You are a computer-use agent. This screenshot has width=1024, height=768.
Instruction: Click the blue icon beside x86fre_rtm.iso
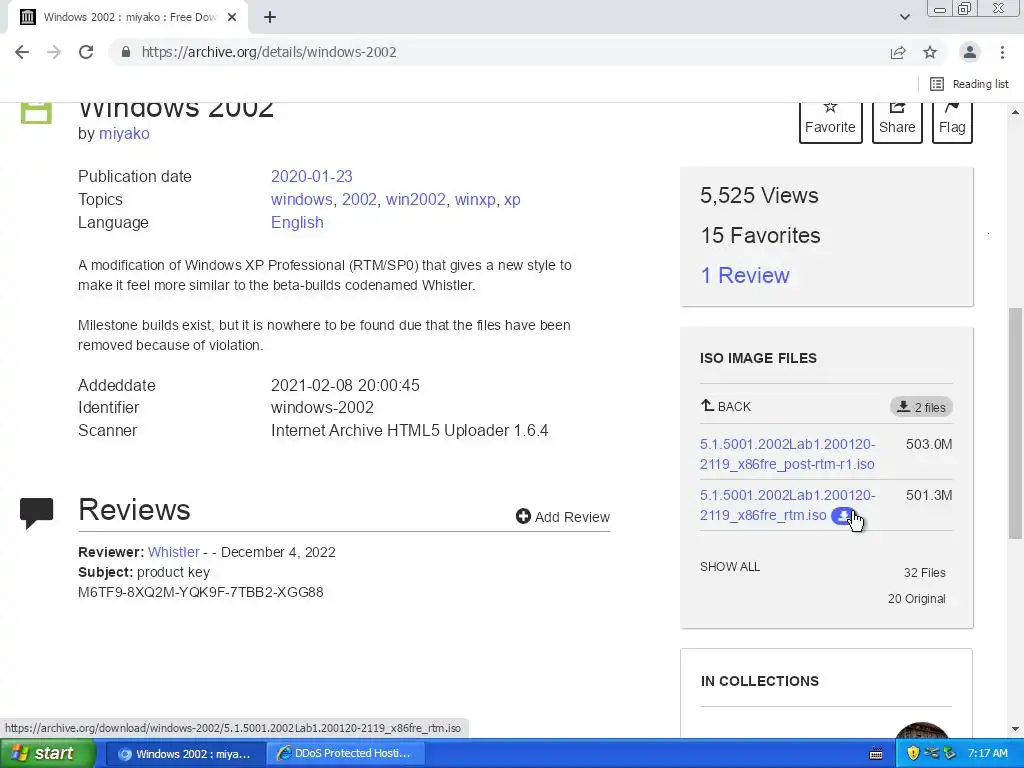tap(842, 515)
